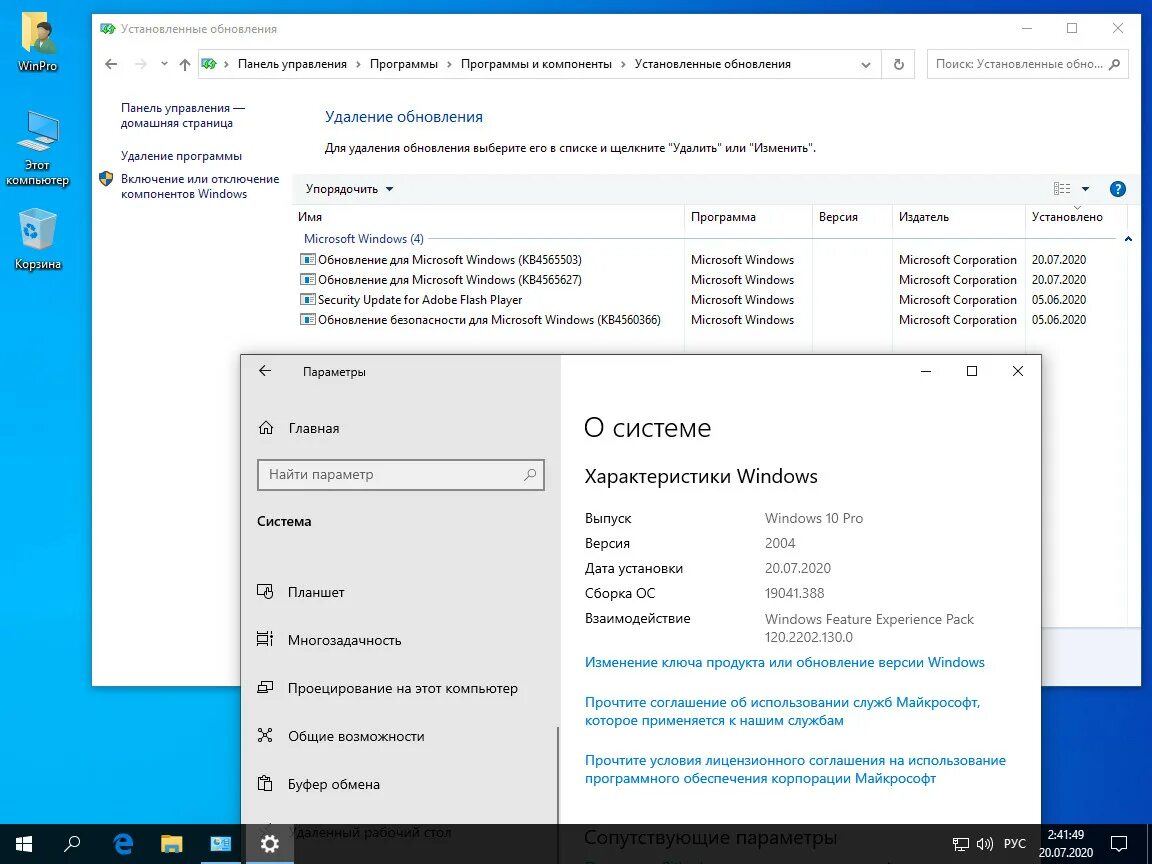Viewport: 1152px width, 864px height.
Task: Click the Найти параметр search field
Action: click(401, 475)
